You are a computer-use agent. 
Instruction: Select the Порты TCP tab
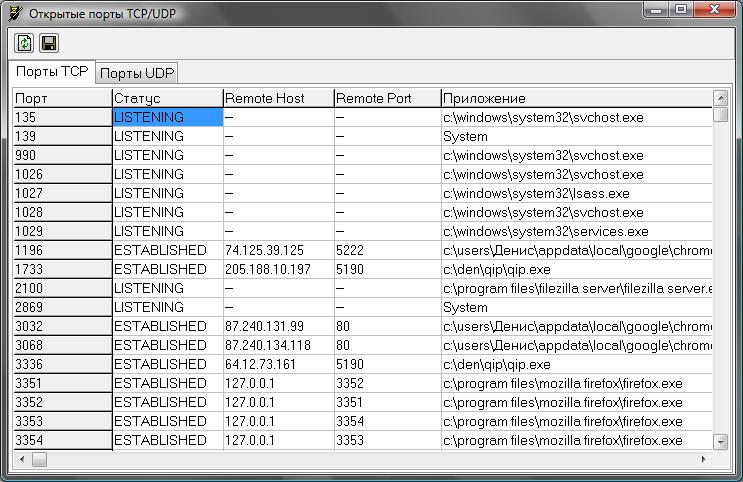click(52, 72)
